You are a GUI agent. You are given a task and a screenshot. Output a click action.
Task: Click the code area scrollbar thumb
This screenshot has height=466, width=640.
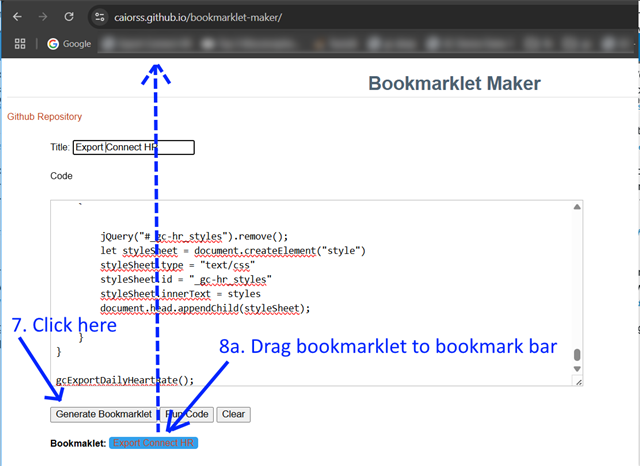577,355
